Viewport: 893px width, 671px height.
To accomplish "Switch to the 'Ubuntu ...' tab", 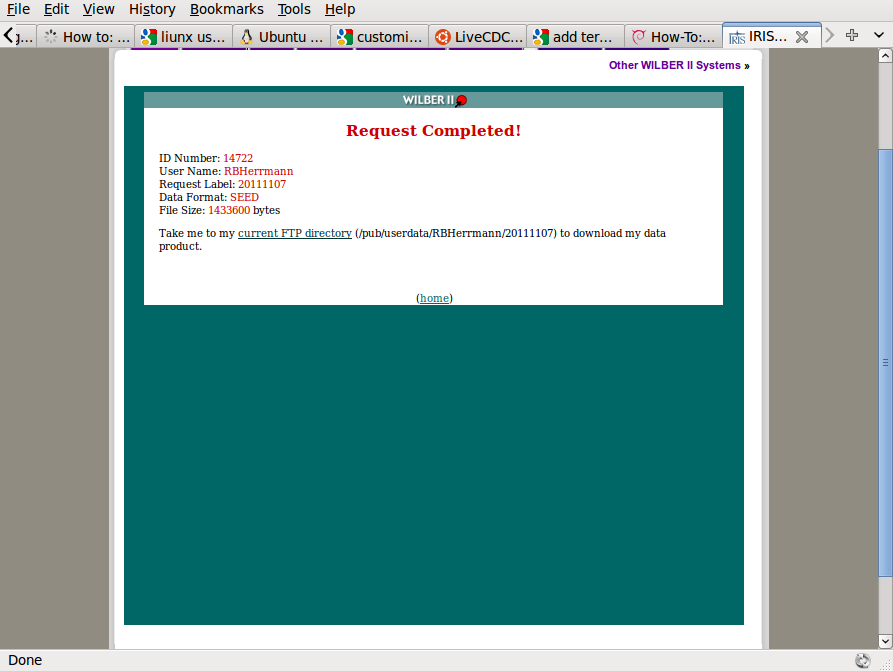I will 282,36.
